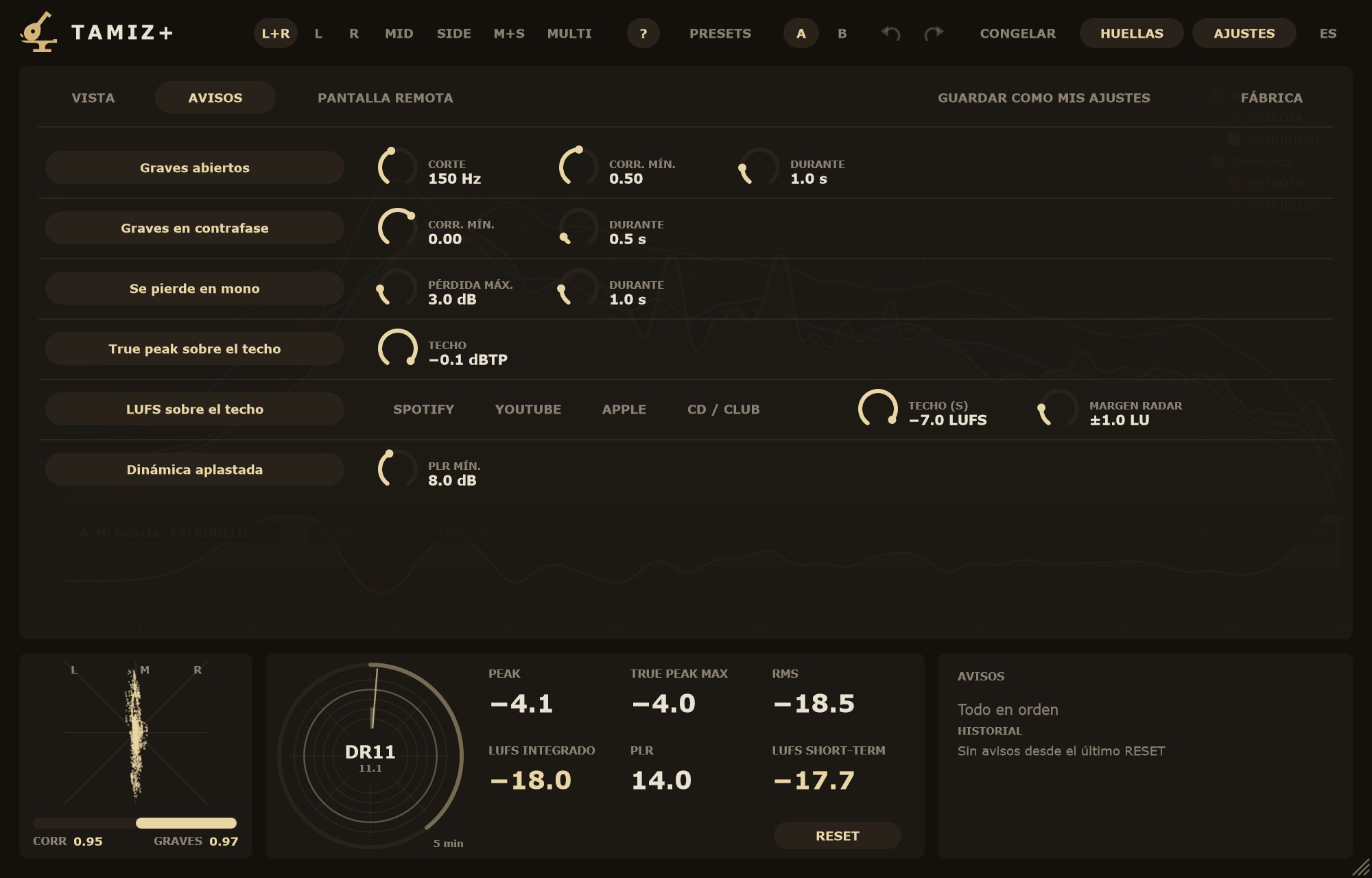Select the MULTI channel mode
This screenshot has width=1372, height=878.
coord(569,33)
